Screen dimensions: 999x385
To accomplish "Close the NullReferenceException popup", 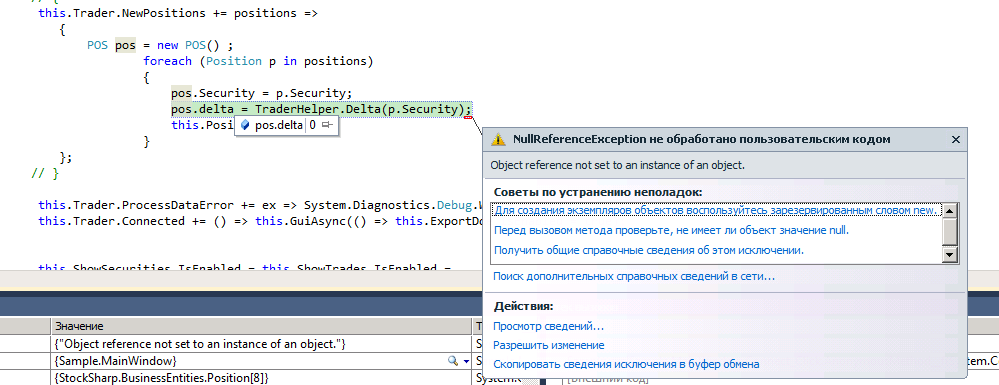I will click(955, 140).
